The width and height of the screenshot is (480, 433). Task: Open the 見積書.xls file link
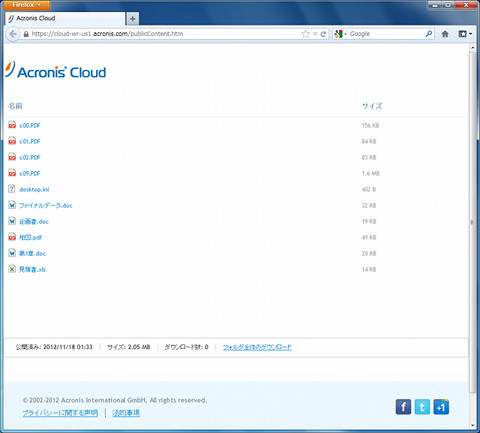coord(32,270)
